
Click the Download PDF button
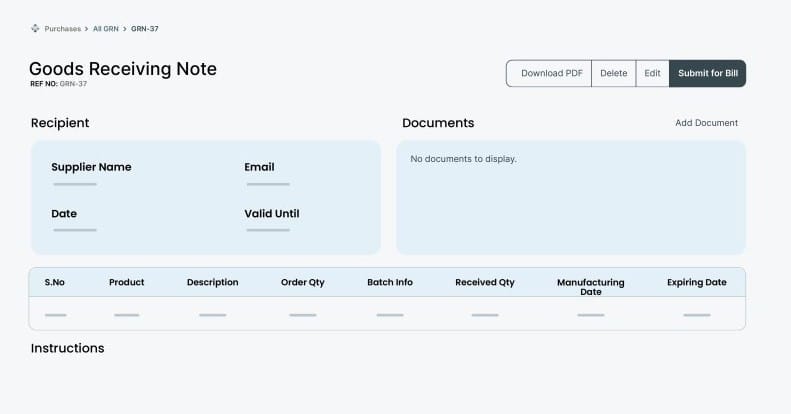[551, 73]
